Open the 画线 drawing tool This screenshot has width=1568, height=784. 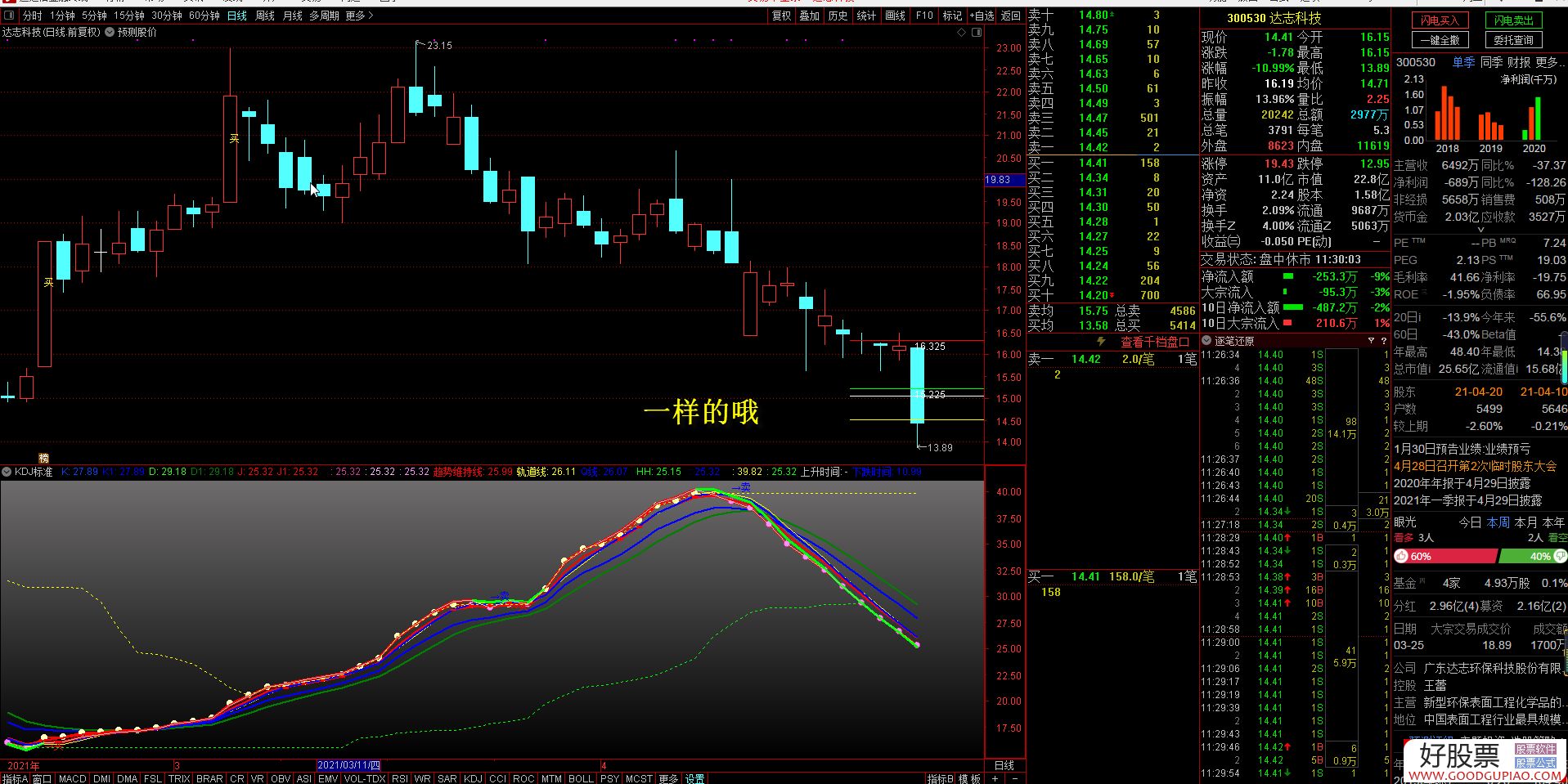[896, 16]
